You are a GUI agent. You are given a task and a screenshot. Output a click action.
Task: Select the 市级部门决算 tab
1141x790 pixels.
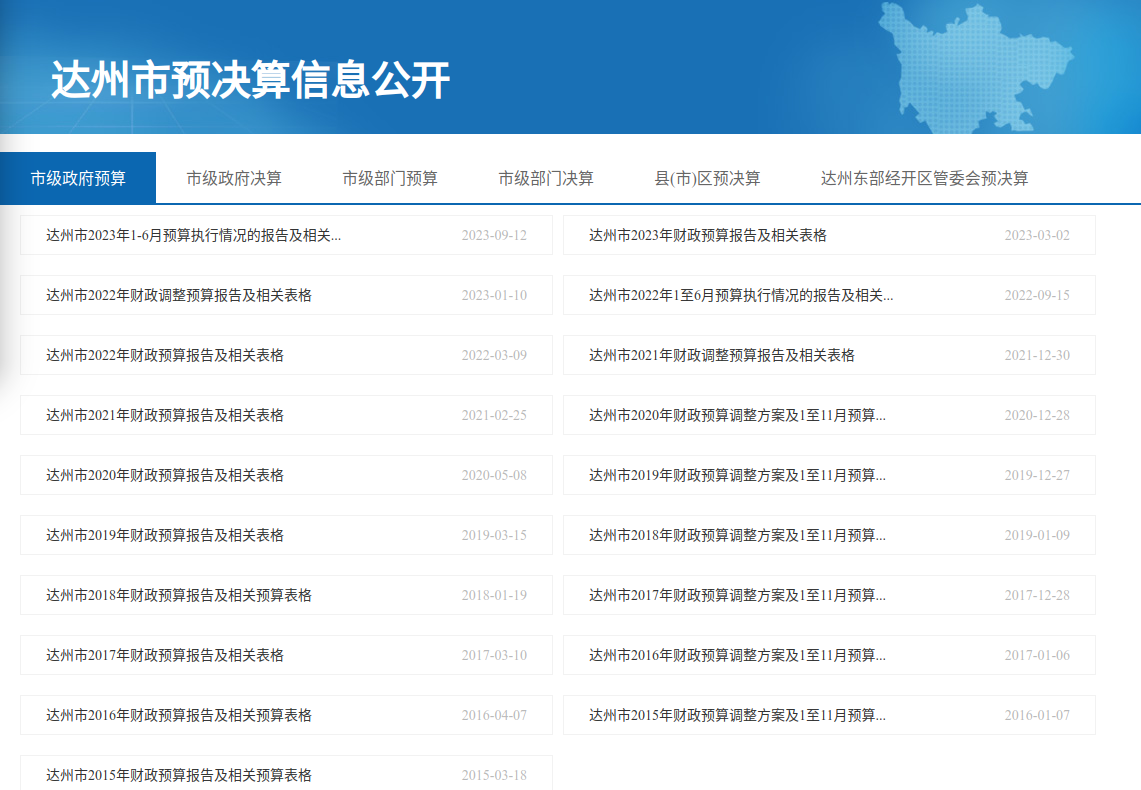point(545,179)
